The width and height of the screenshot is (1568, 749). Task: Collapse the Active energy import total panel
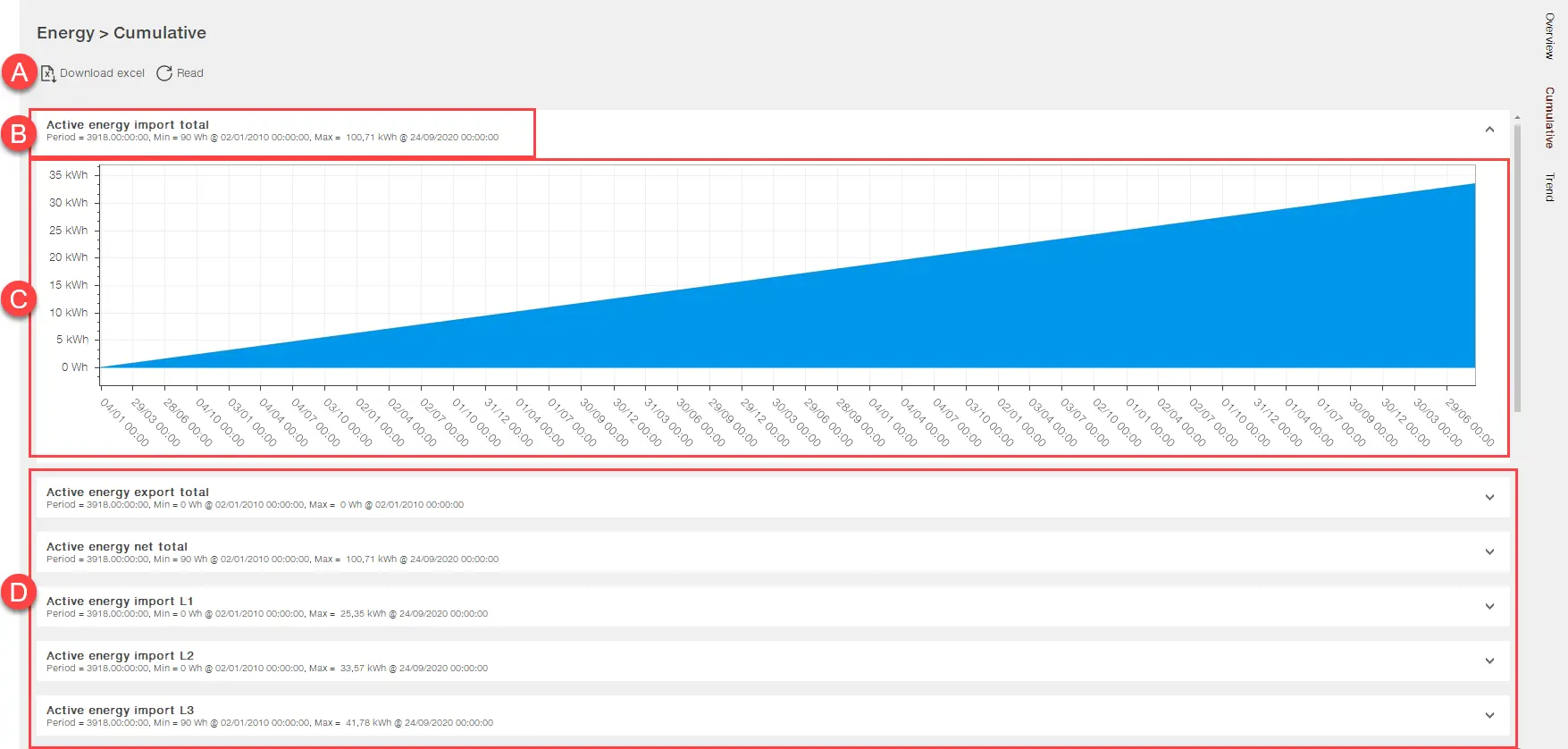click(1489, 130)
